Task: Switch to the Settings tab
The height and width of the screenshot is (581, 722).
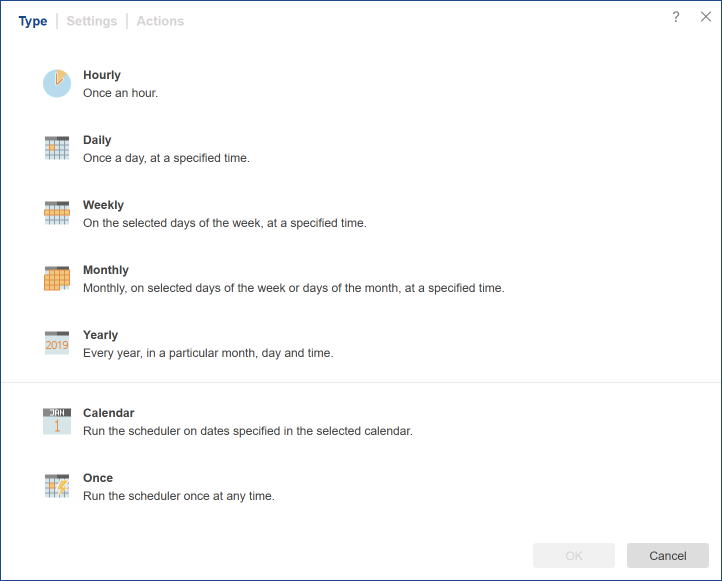Action: point(92,21)
